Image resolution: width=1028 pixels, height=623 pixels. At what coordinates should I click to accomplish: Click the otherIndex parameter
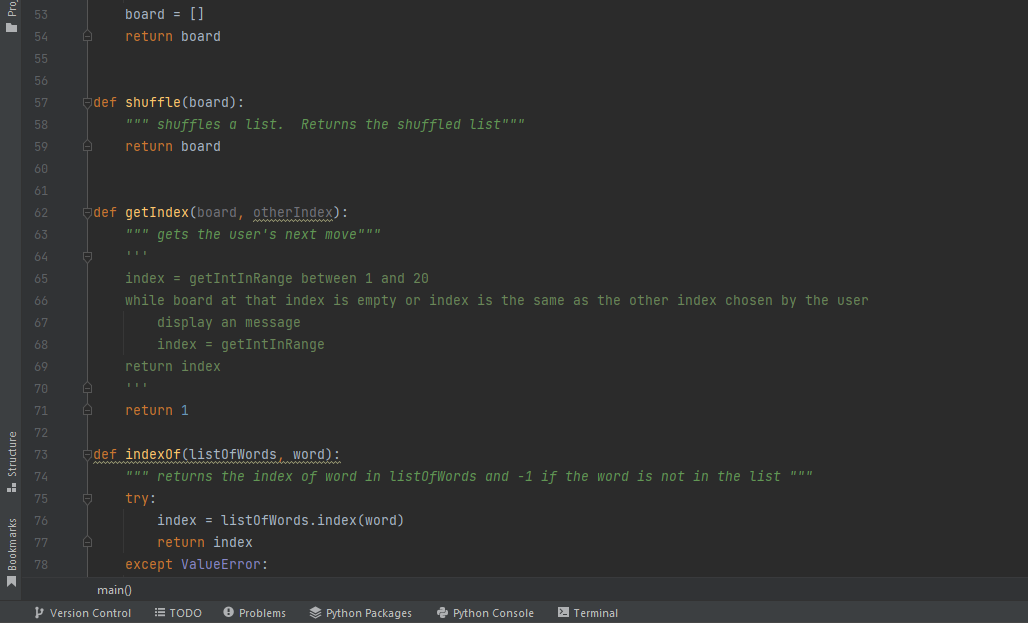[x=293, y=212]
